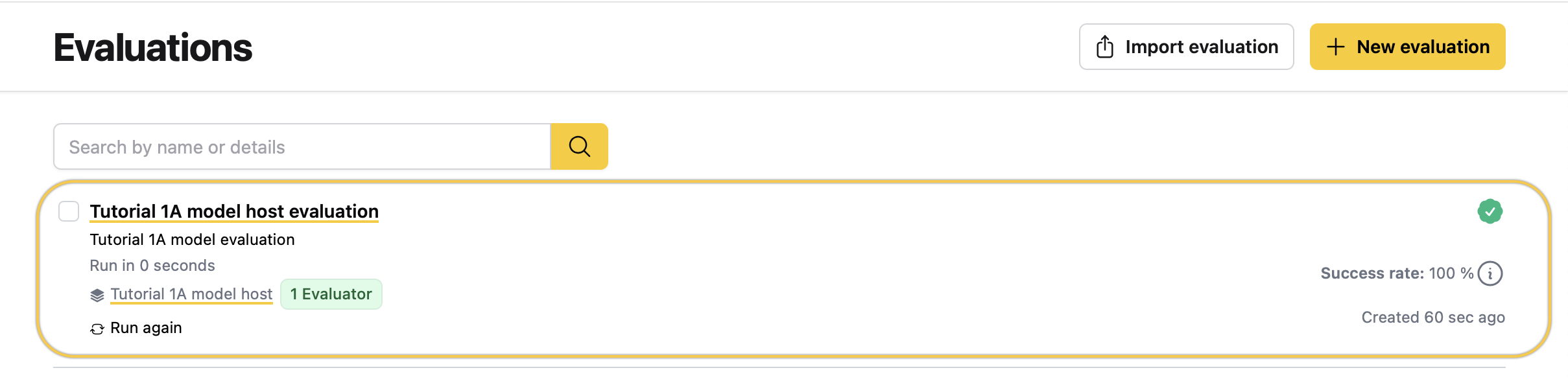Focus the Search by name or details field
This screenshot has height=381, width=1568.
302,147
